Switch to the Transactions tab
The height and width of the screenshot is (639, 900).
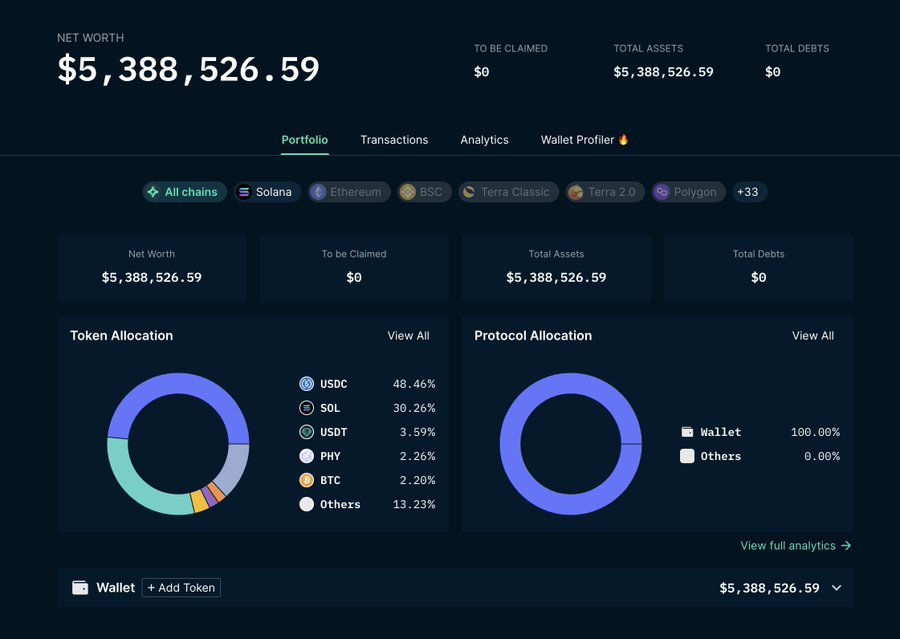[x=394, y=140]
